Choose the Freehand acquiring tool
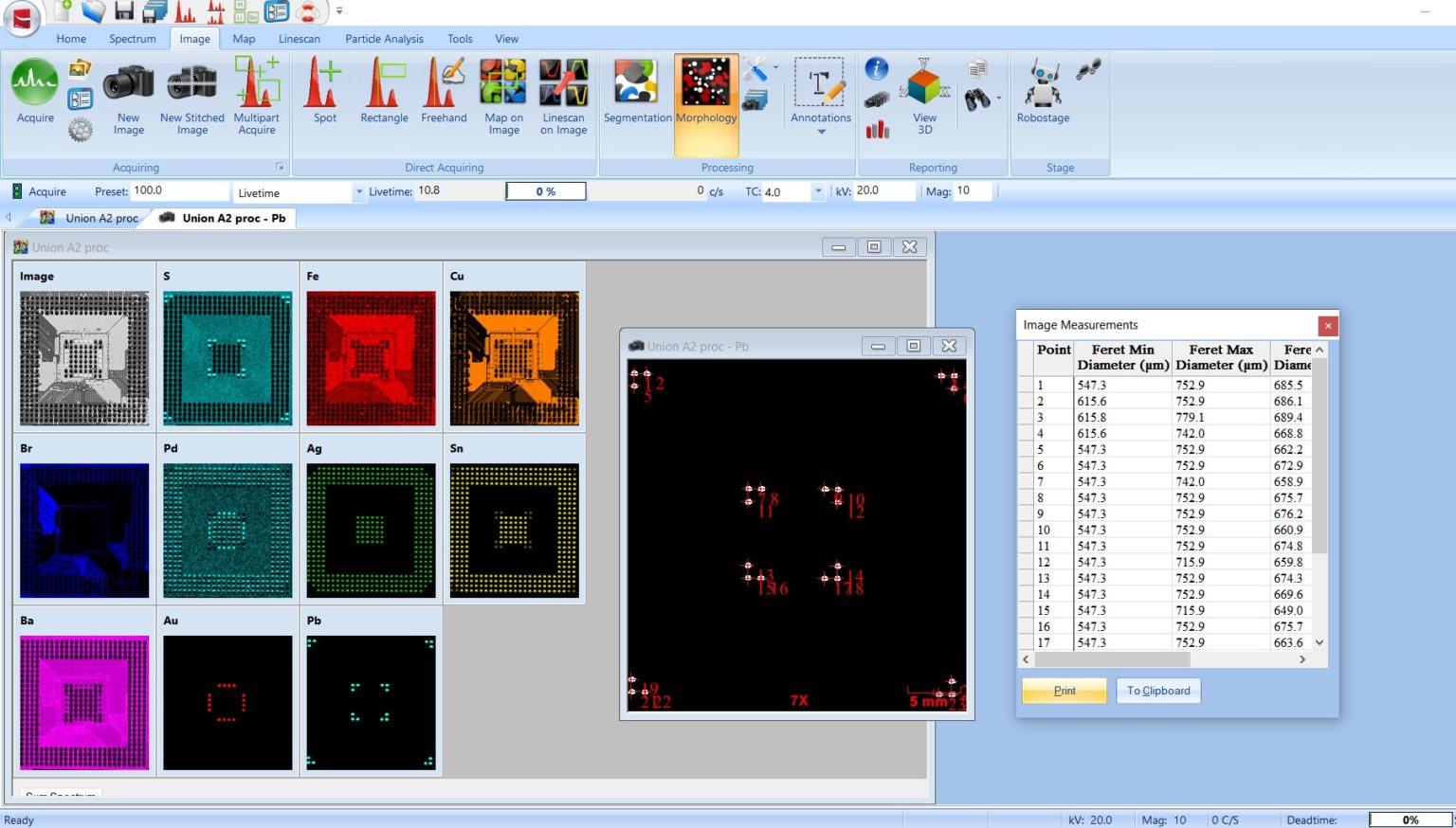The width and height of the screenshot is (1456, 828). tap(443, 92)
